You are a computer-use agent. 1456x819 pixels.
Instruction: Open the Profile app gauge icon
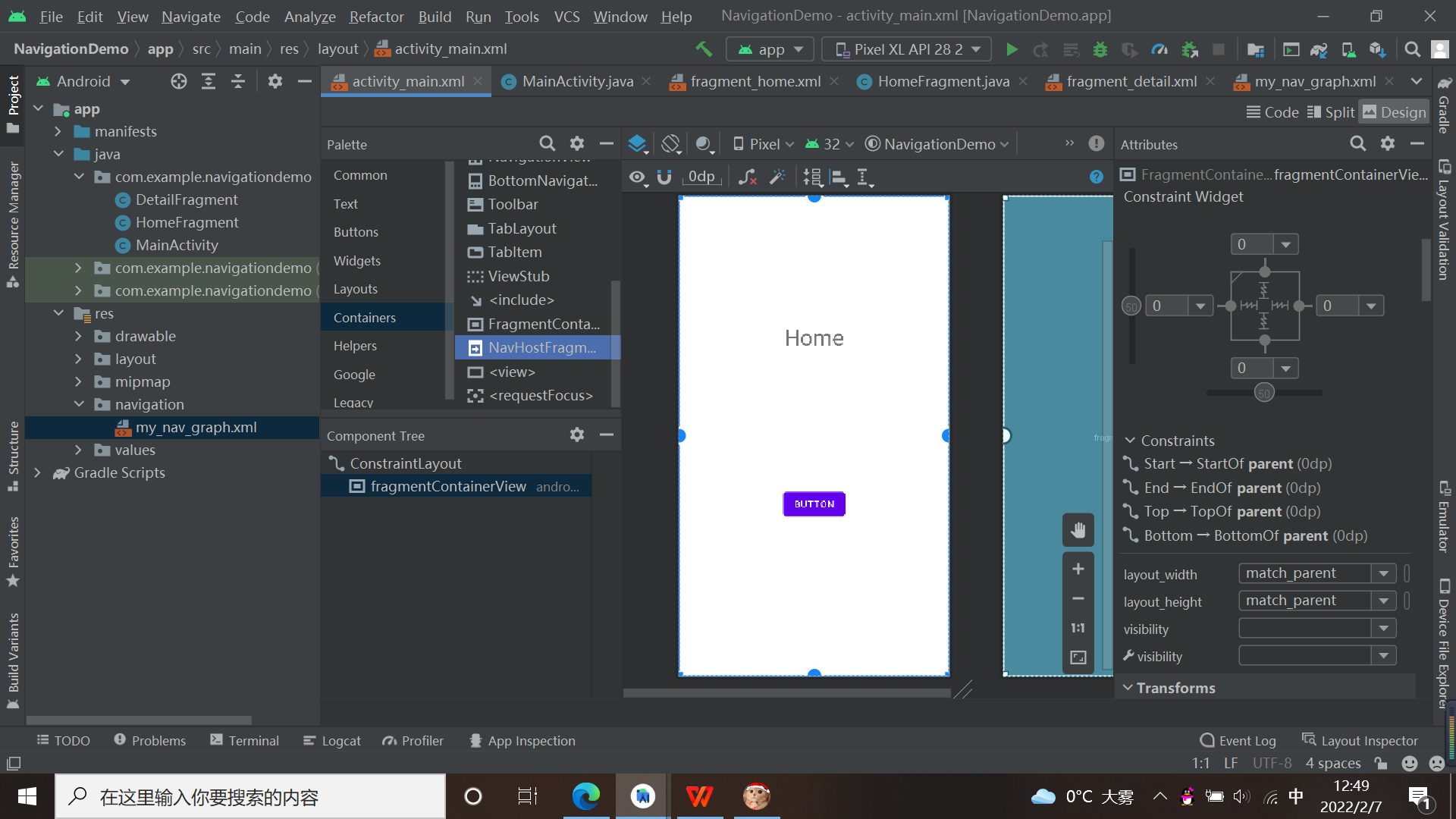click(1159, 49)
